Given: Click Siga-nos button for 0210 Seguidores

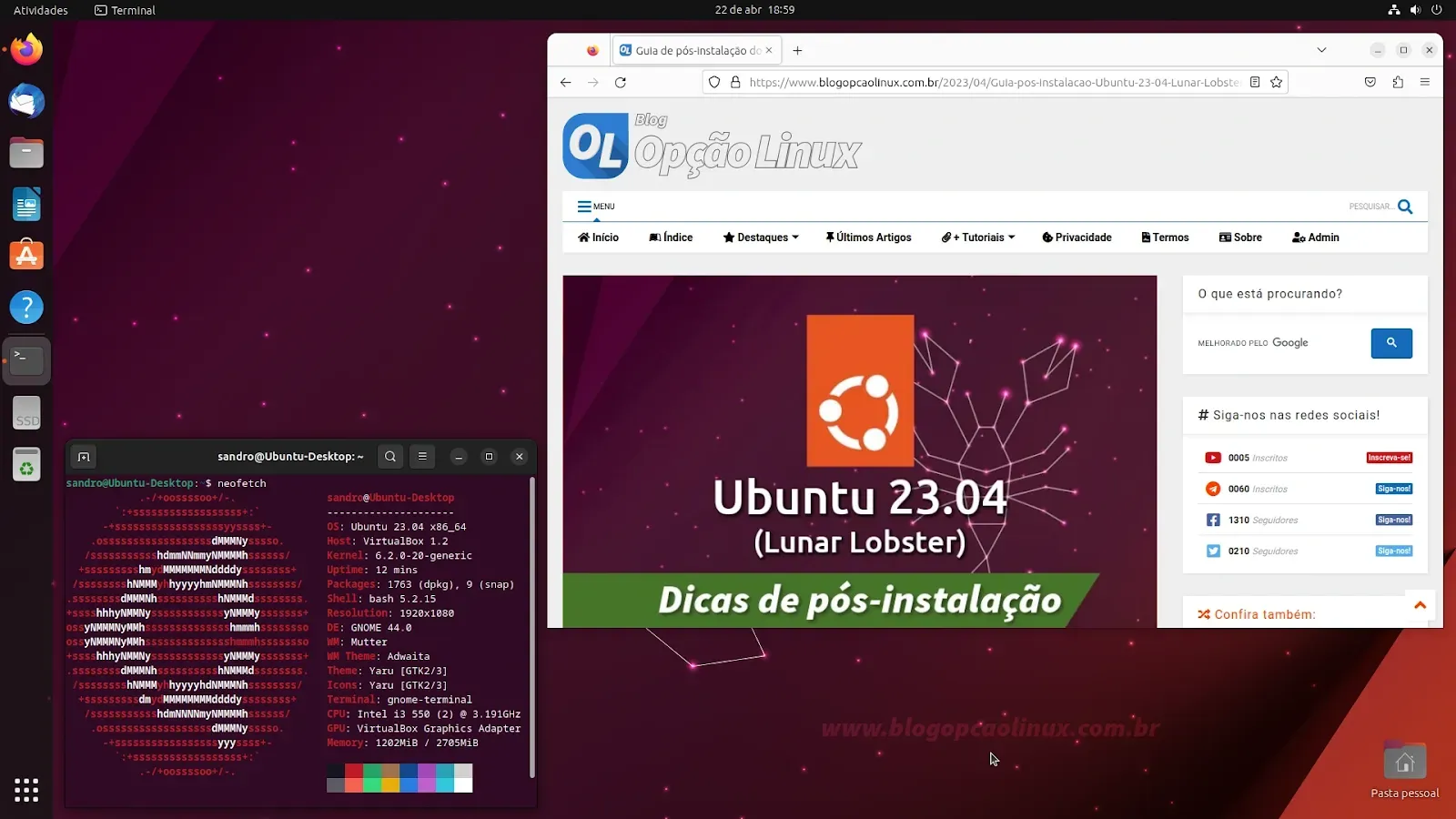Looking at the screenshot, I should click(x=1393, y=551).
